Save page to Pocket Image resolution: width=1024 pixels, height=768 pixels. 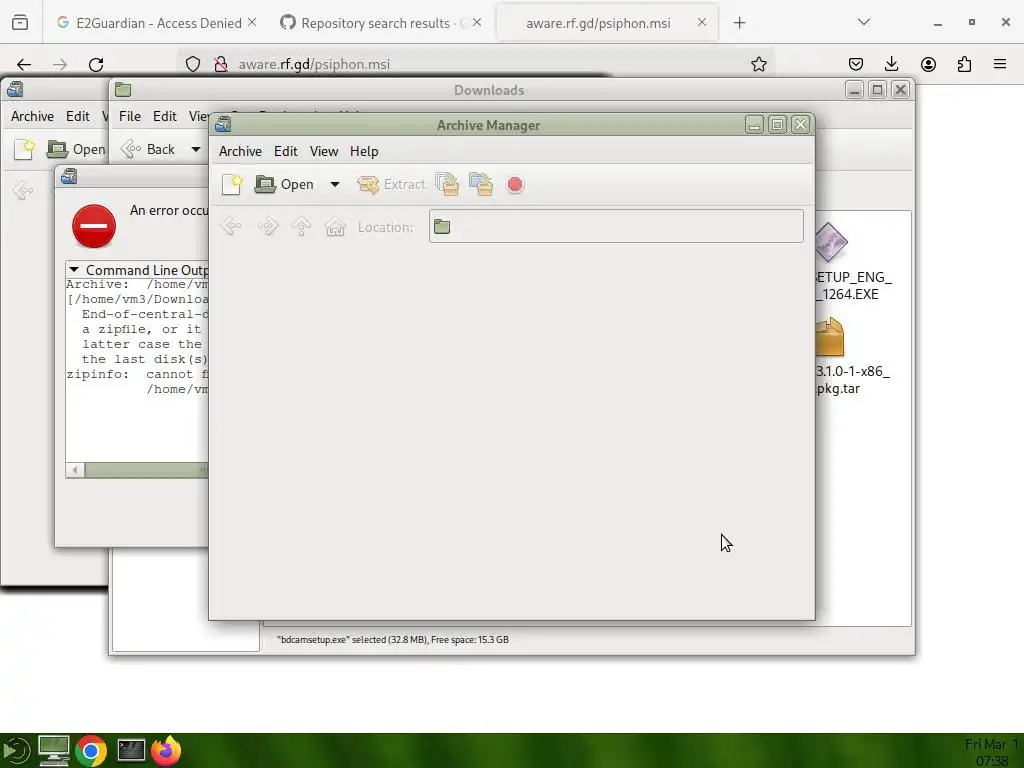click(856, 64)
